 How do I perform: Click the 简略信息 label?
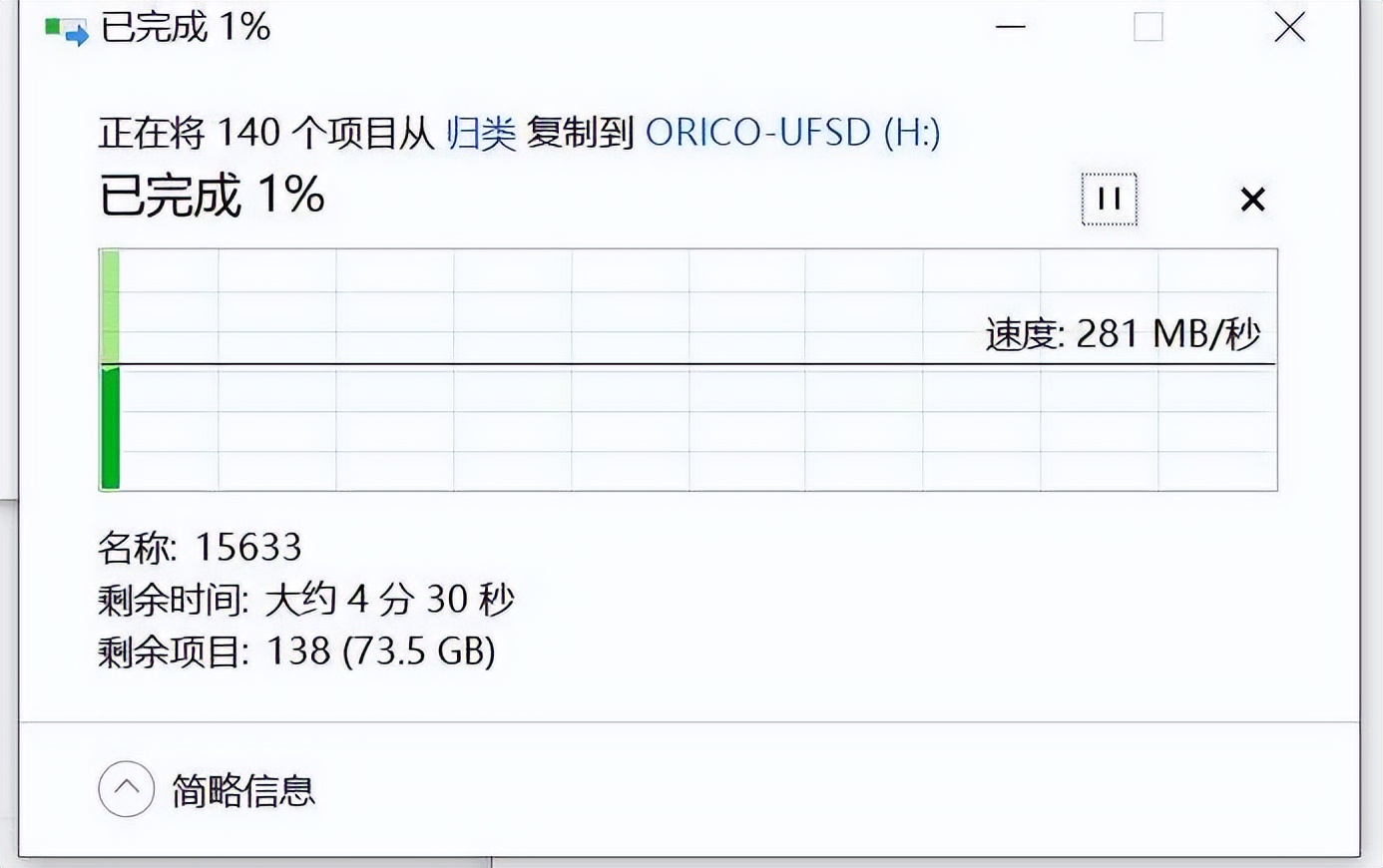243,791
